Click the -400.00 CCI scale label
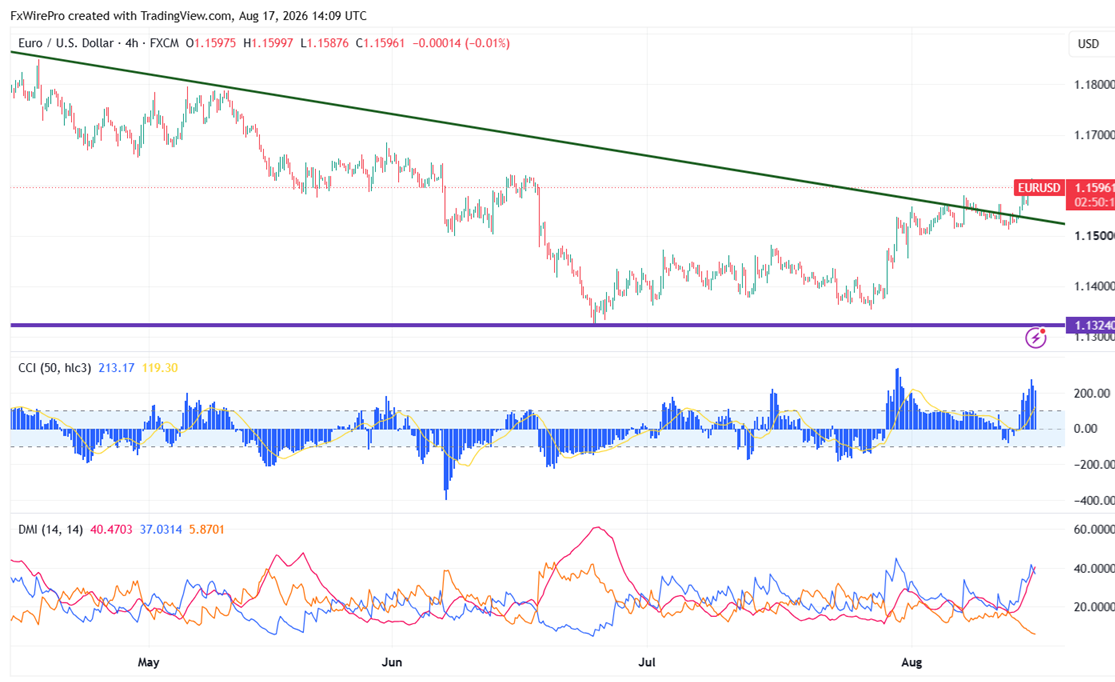 (1092, 501)
